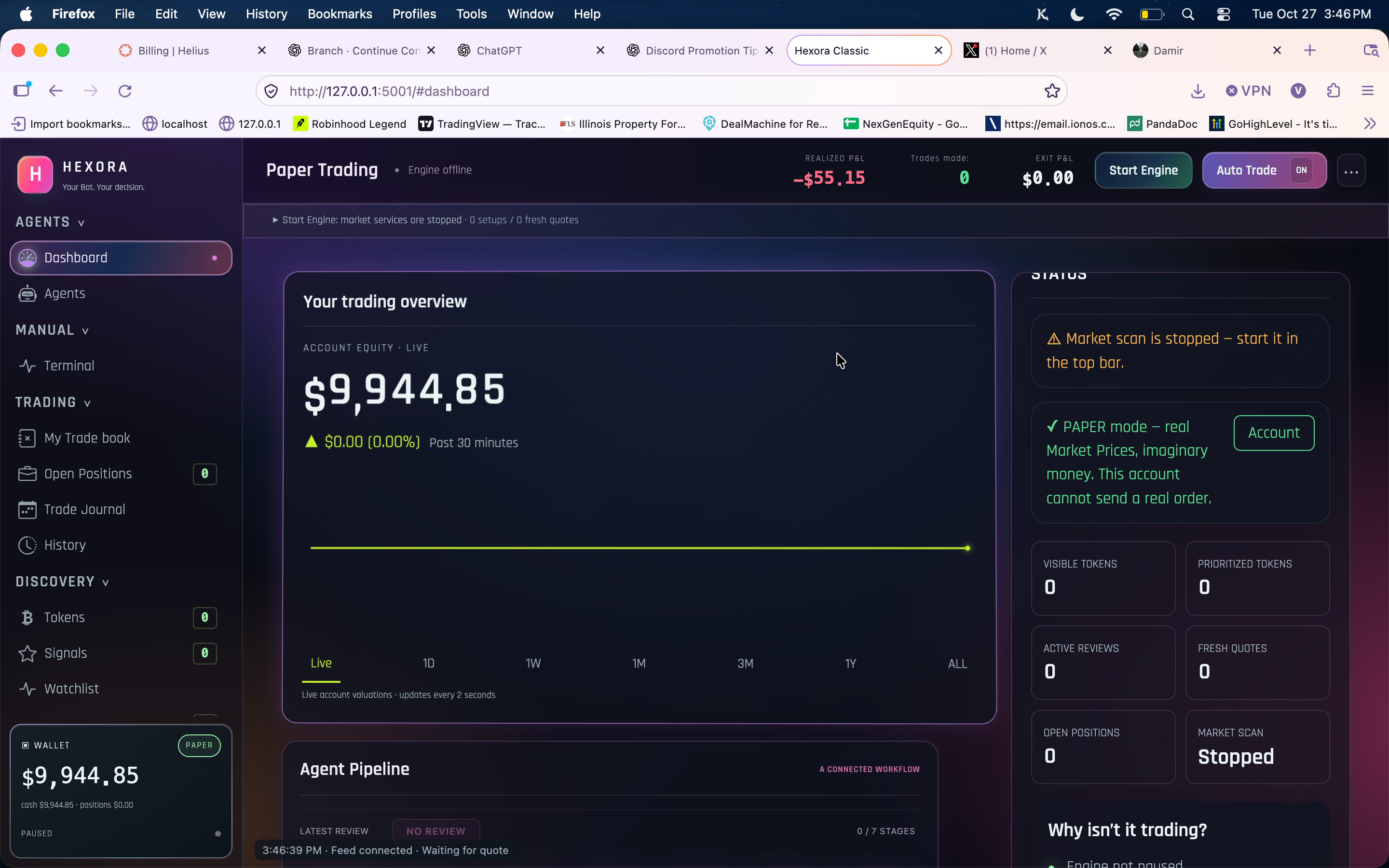
Task: Show more bookmarks chevron
Action: pyautogui.click(x=1370, y=123)
